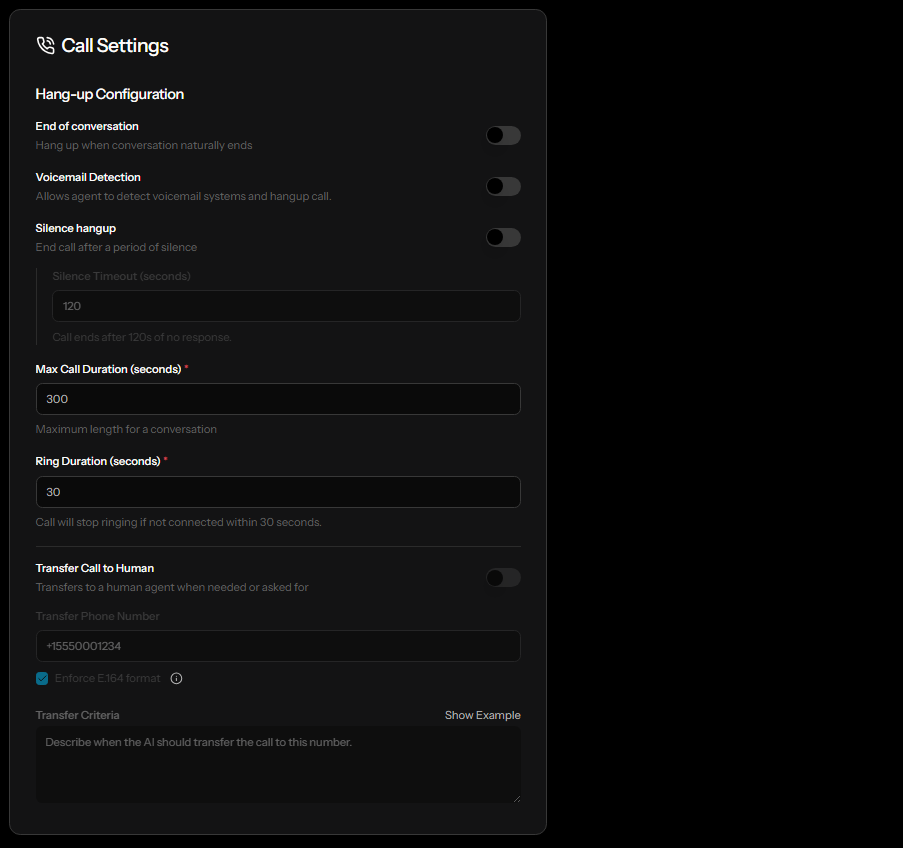Screen dimensions: 903x848
Task: Click inside the Transfer Criteria text area
Action: tap(278, 764)
